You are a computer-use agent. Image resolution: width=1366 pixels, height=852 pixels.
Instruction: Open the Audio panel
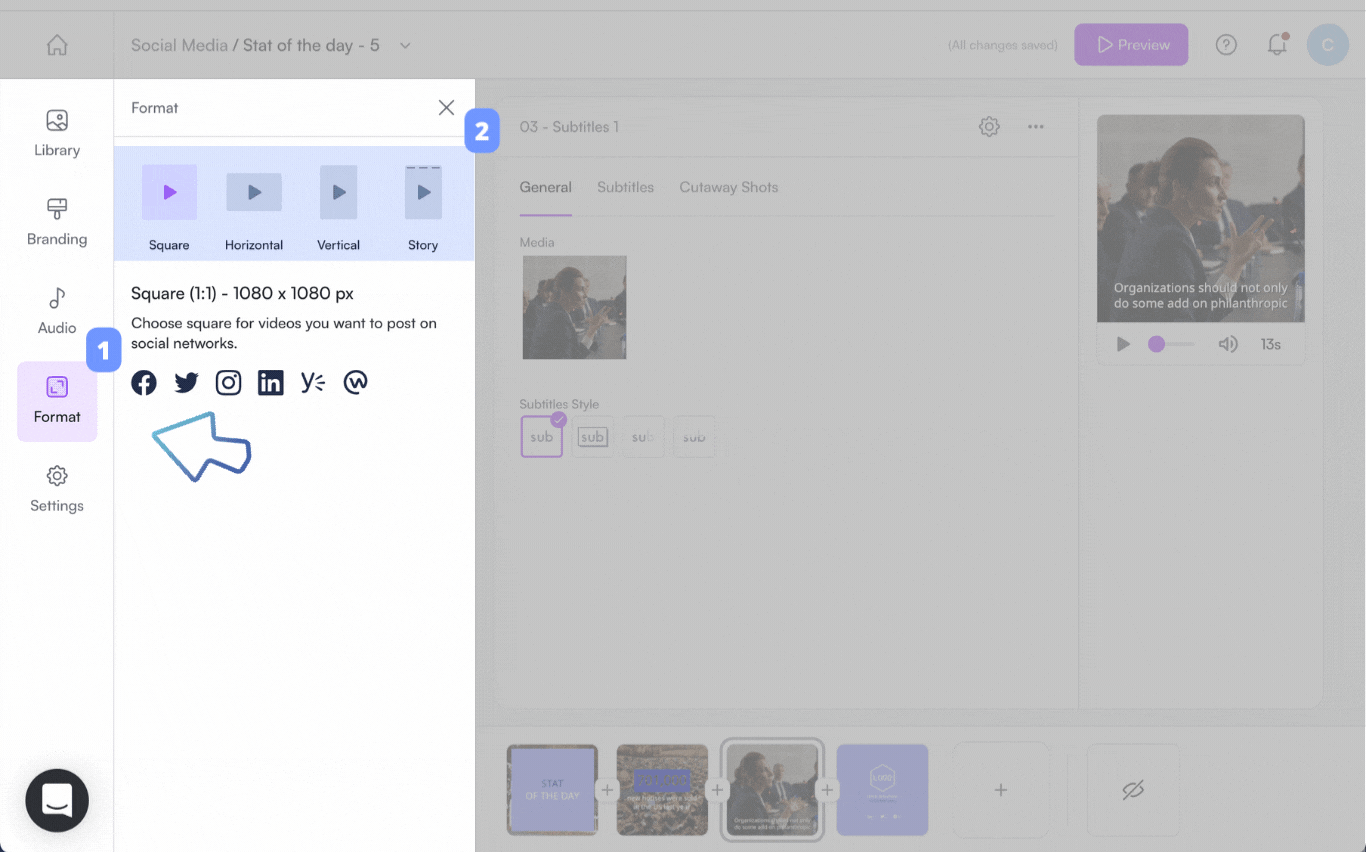point(57,311)
